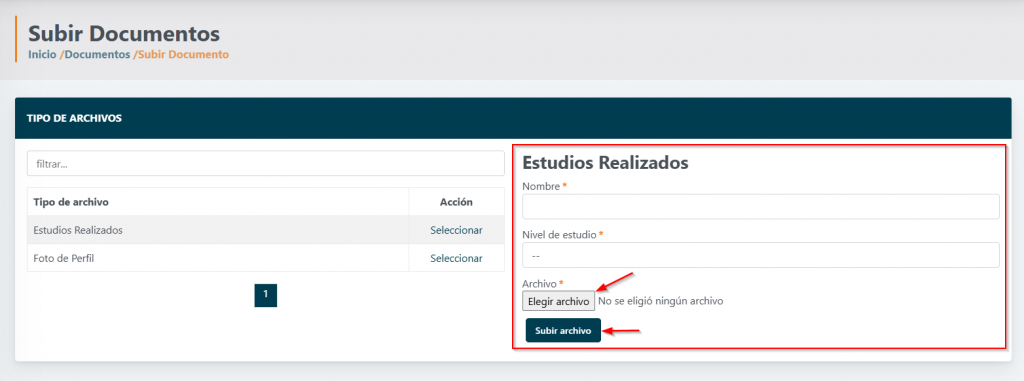Click the Subir archivo button
This screenshot has width=1024, height=381.
(x=563, y=331)
